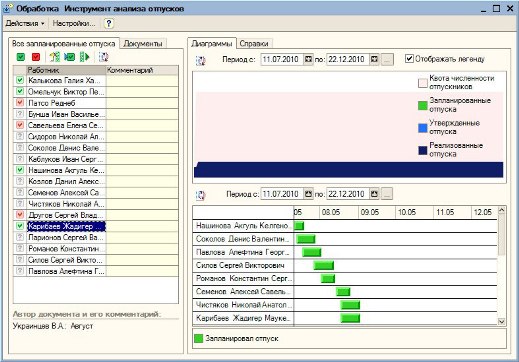519x362 pixels.
Task: Toggle approval checkbox for Калыкова Галия
Action: [x=20, y=80]
